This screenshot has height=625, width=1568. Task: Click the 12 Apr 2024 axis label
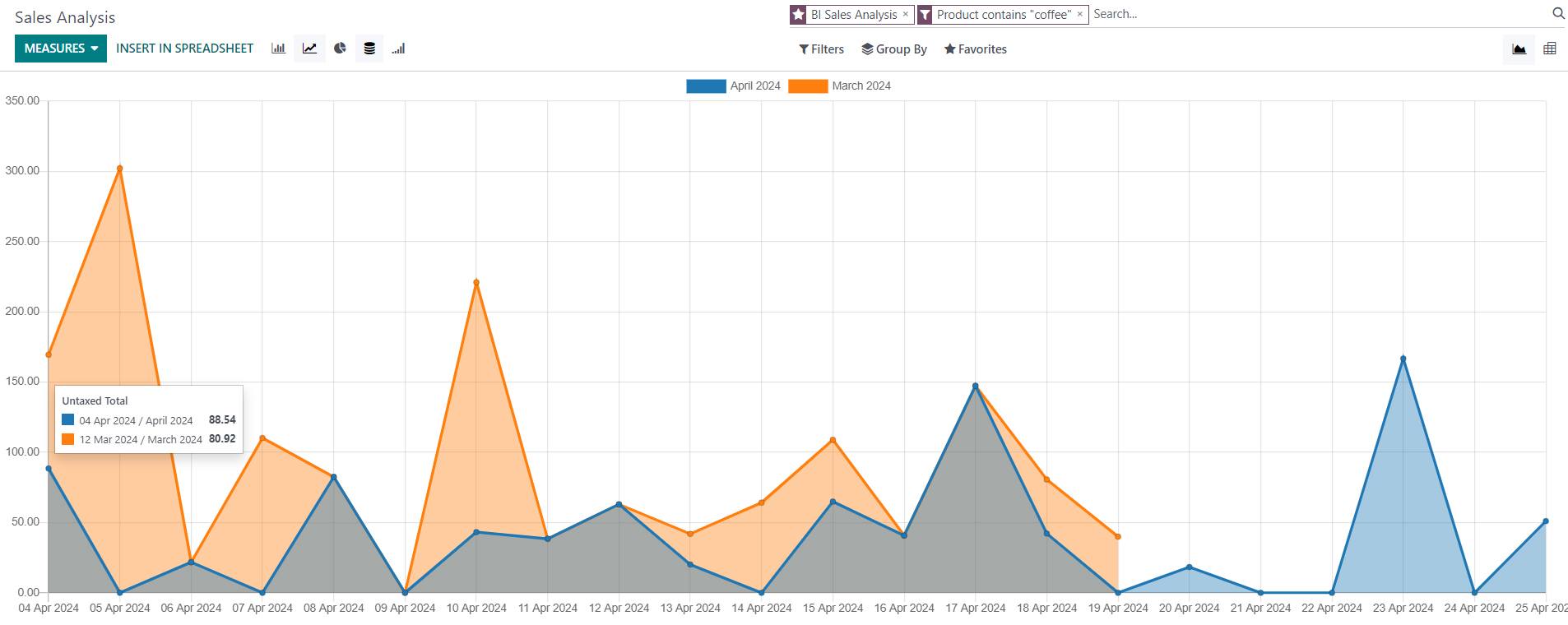pyautogui.click(x=619, y=608)
